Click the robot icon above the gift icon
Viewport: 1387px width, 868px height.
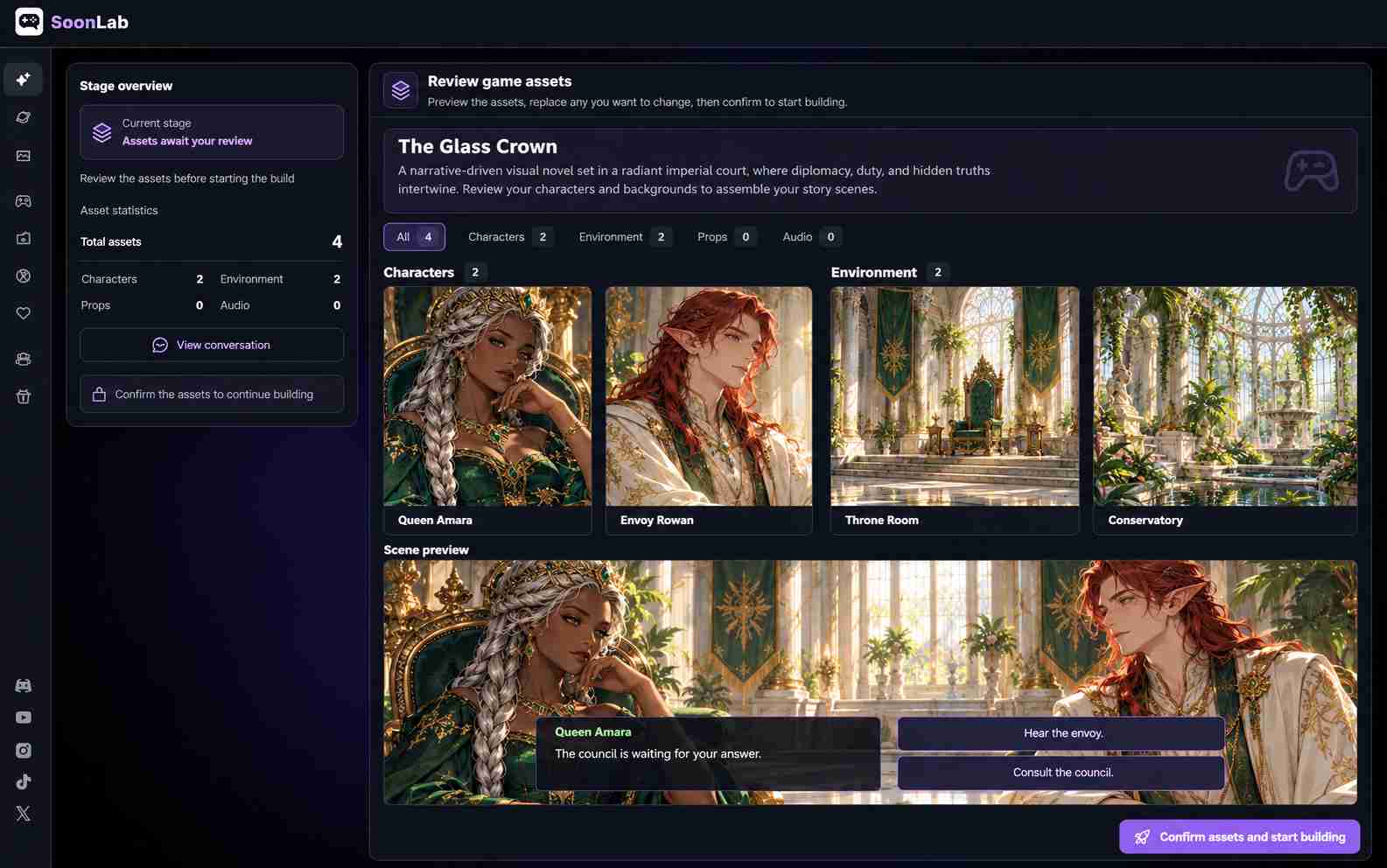(x=24, y=359)
